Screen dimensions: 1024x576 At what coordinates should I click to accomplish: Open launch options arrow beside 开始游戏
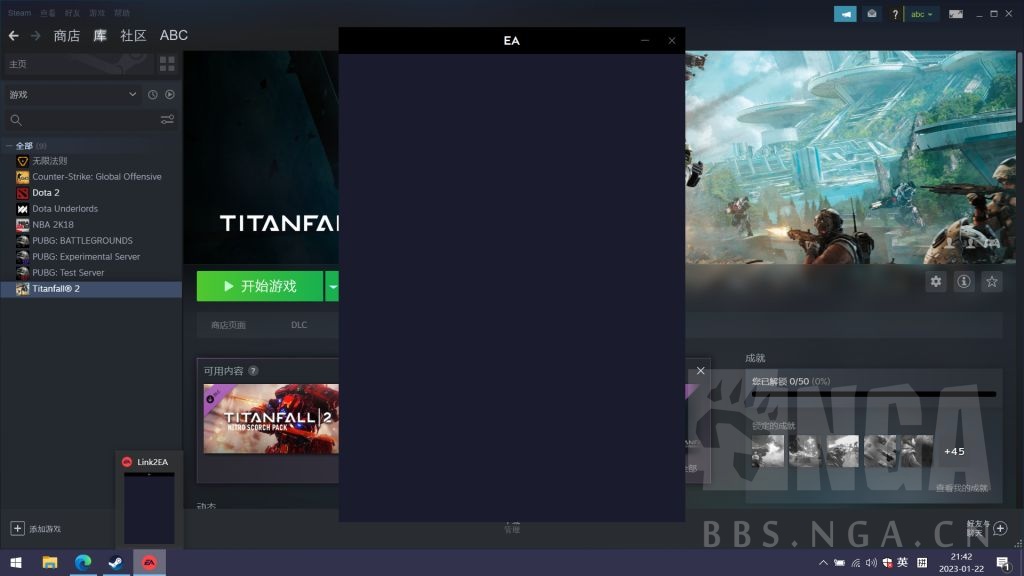(x=334, y=286)
